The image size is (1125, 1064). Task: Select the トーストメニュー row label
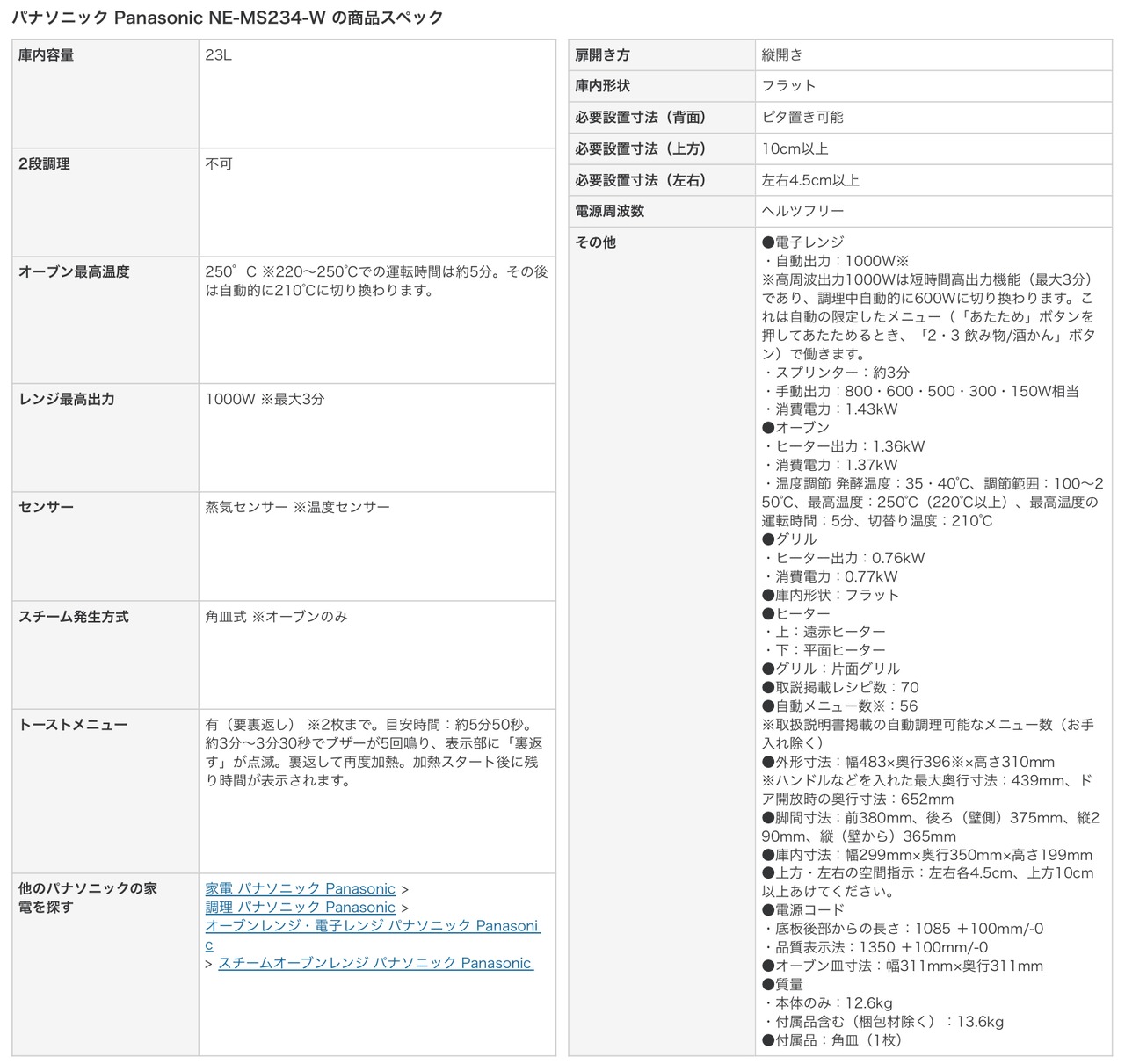coord(73,725)
